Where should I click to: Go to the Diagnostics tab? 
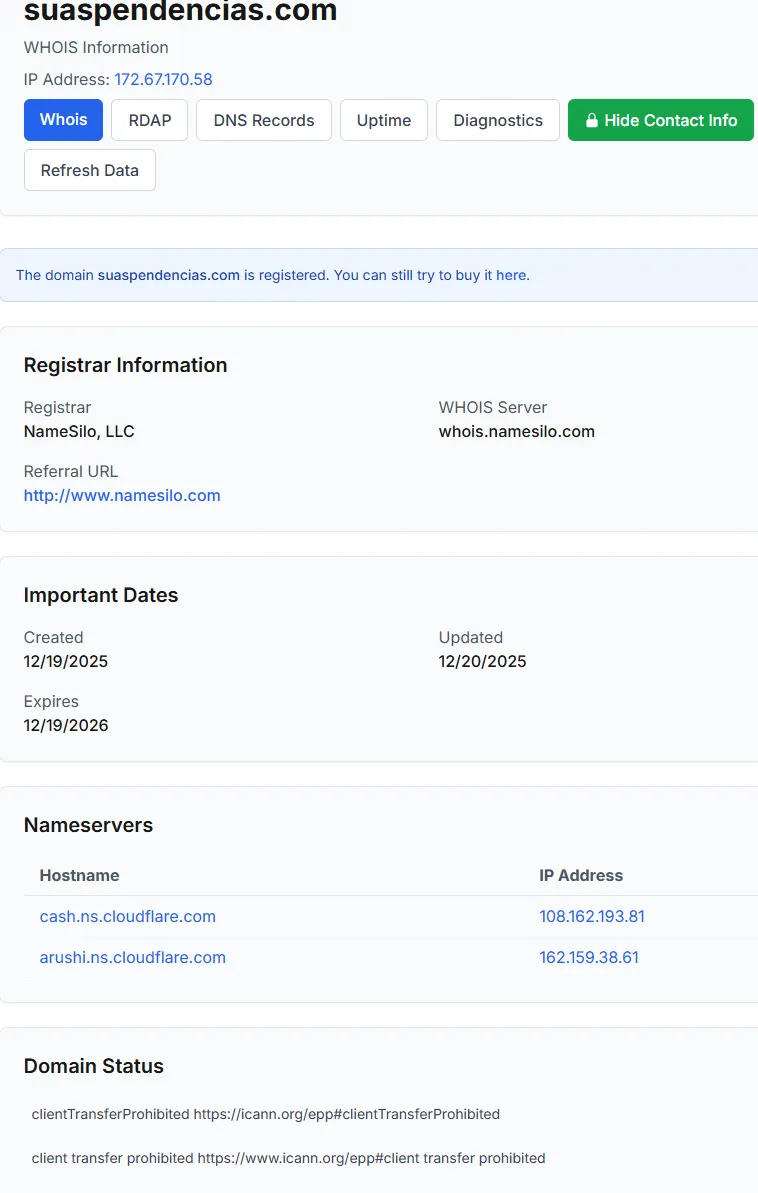(497, 120)
